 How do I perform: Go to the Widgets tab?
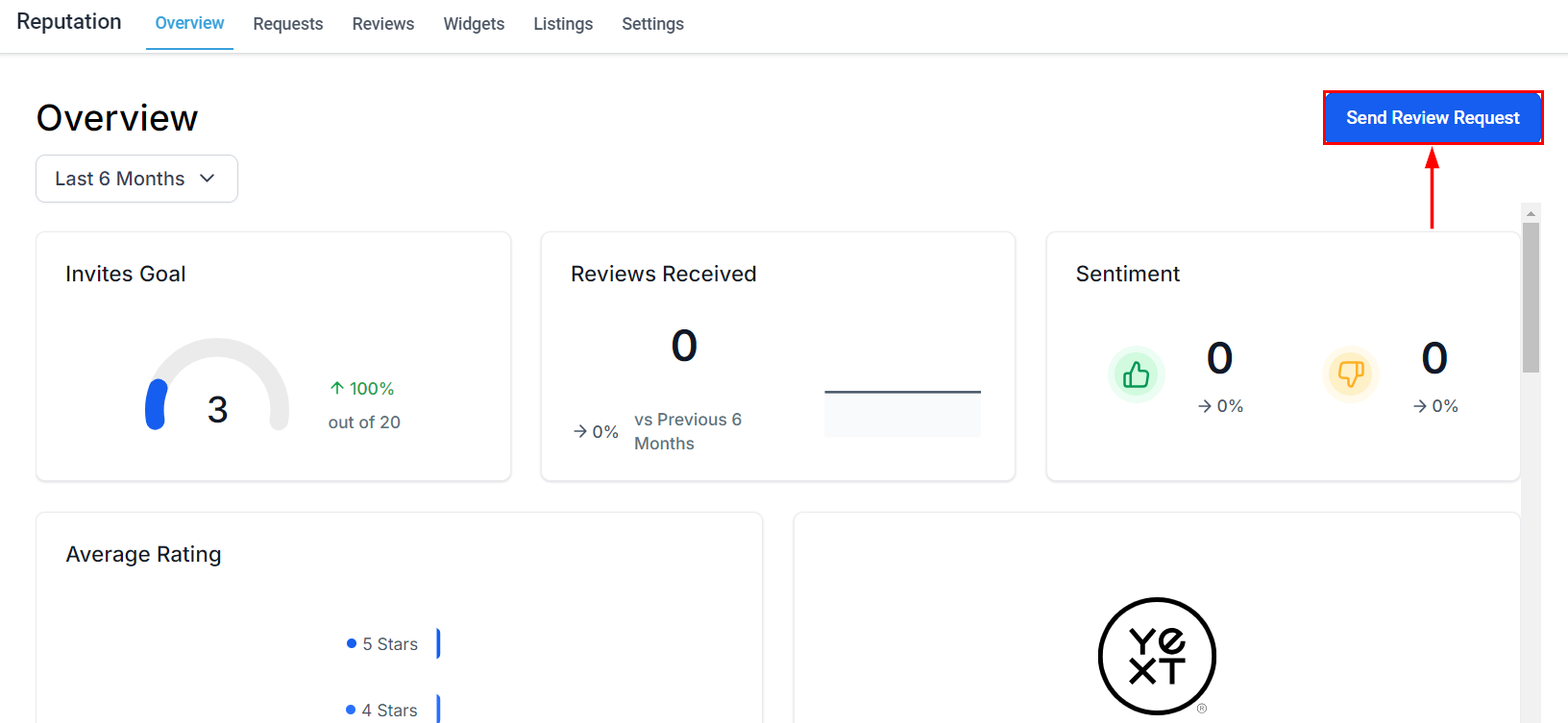click(474, 24)
